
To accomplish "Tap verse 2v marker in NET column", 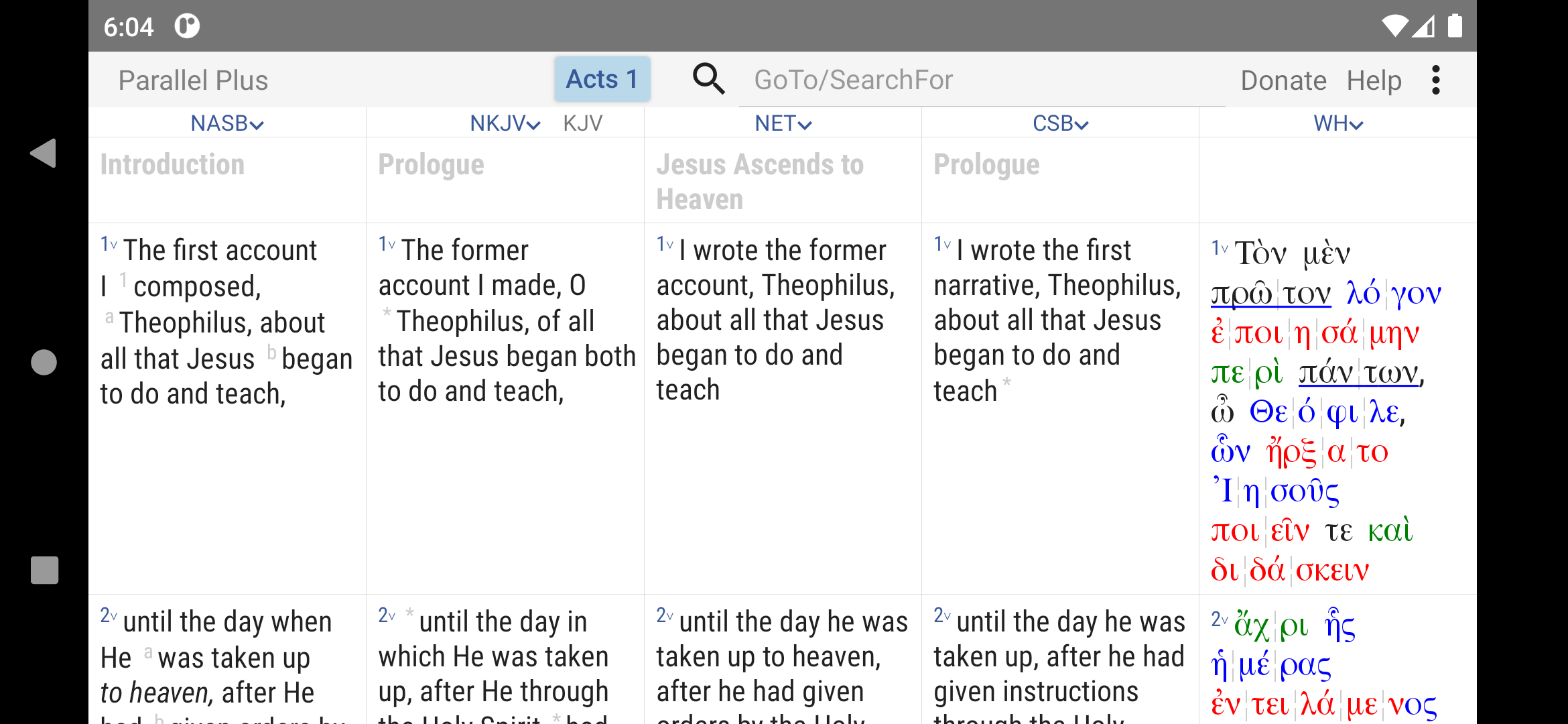I will pos(665,615).
